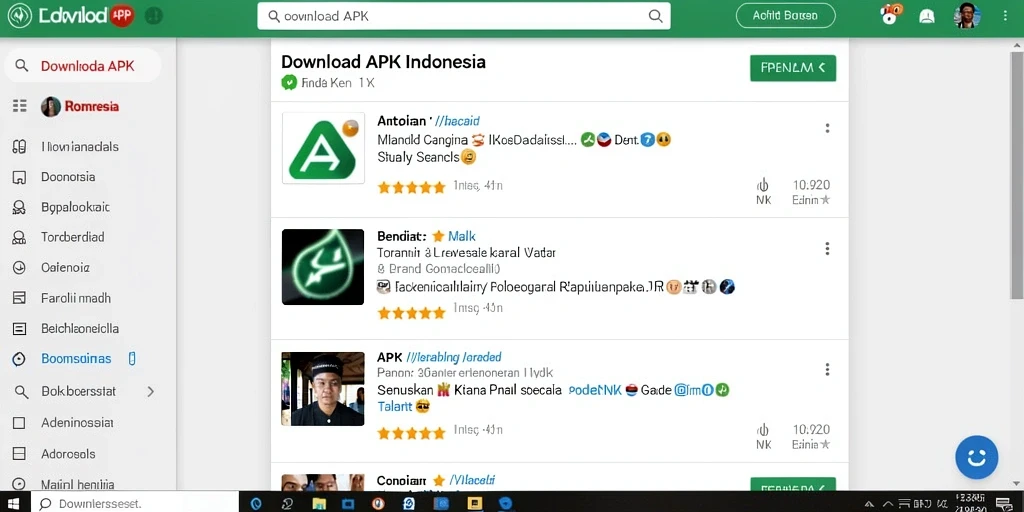Click the 'Achid Bœœn' button in header

pyautogui.click(x=786, y=16)
